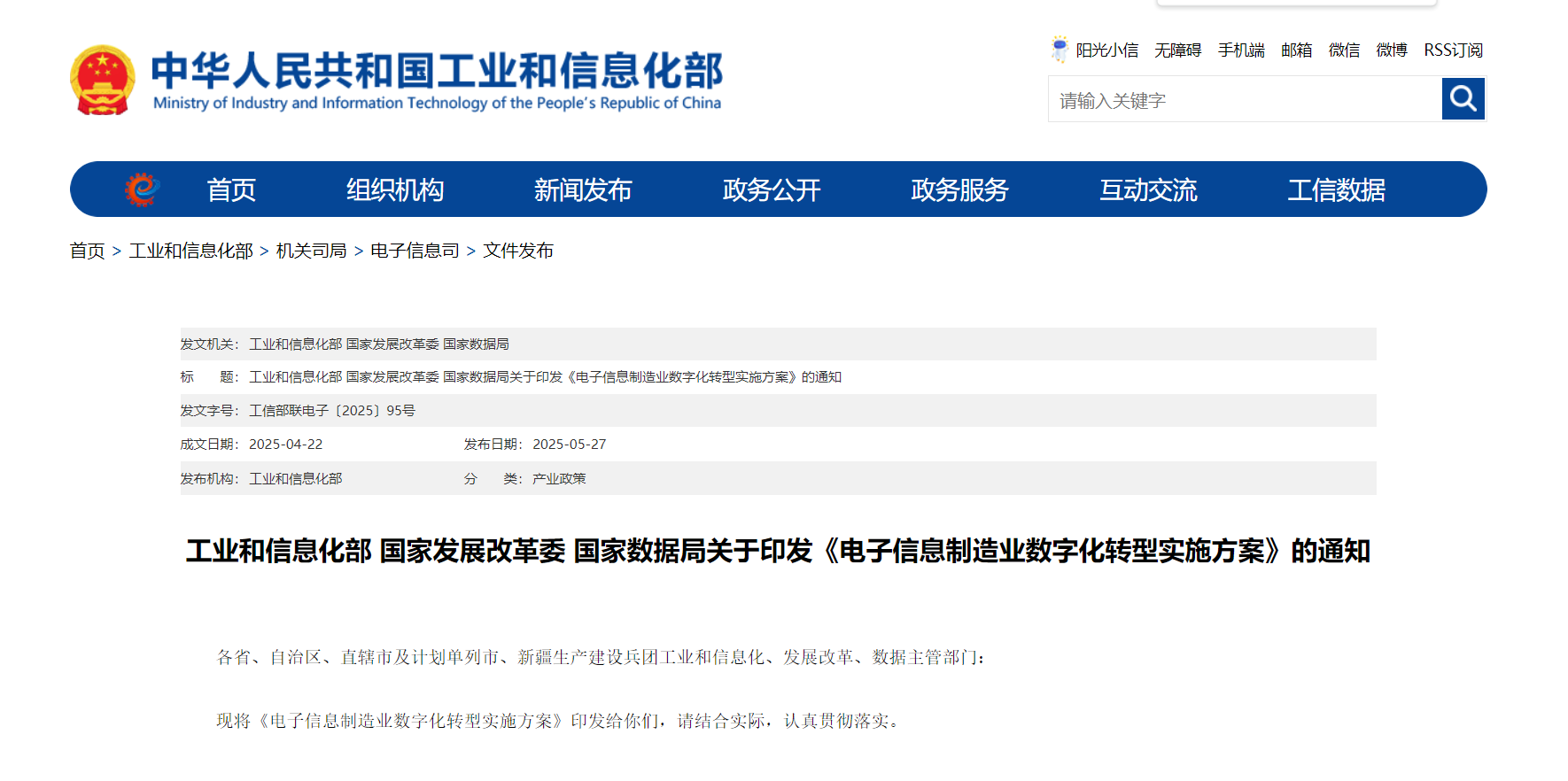Go to 电子信息司 in breadcrumb
1568x781 pixels.
pyautogui.click(x=415, y=251)
